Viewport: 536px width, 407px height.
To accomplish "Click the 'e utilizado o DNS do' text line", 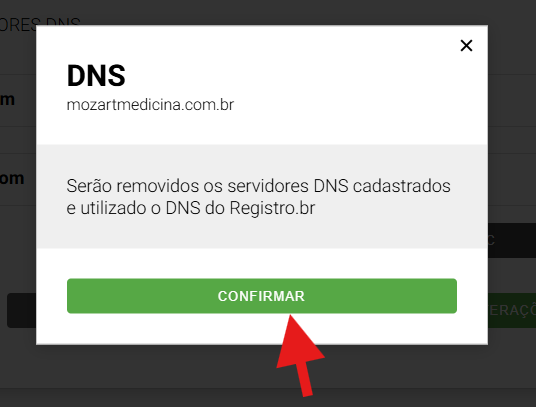I will click(147, 208).
